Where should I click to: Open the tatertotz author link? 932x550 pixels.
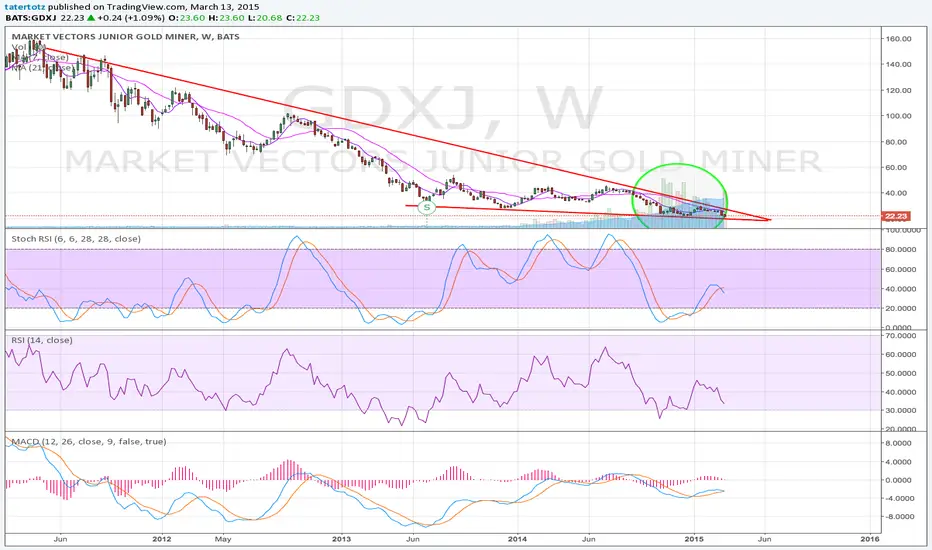(26, 7)
